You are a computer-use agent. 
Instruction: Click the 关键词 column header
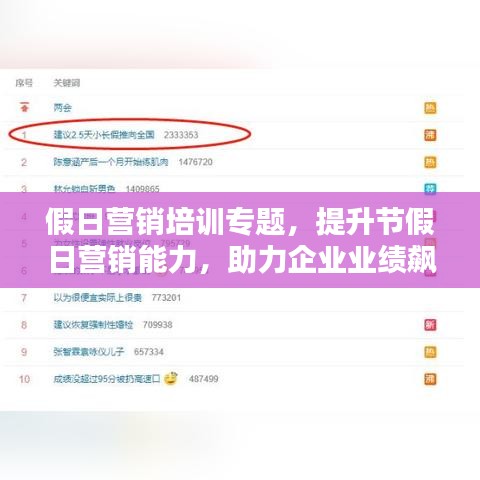pos(67,83)
